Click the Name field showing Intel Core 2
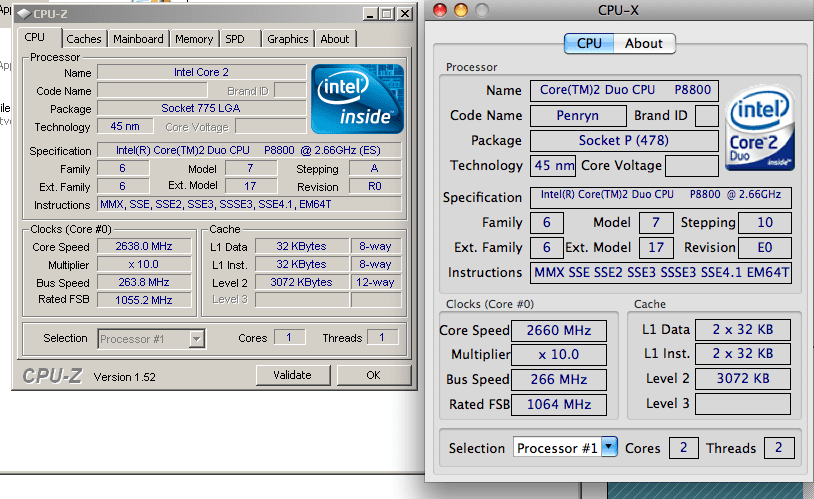Image resolution: width=814 pixels, height=499 pixels. click(201, 72)
